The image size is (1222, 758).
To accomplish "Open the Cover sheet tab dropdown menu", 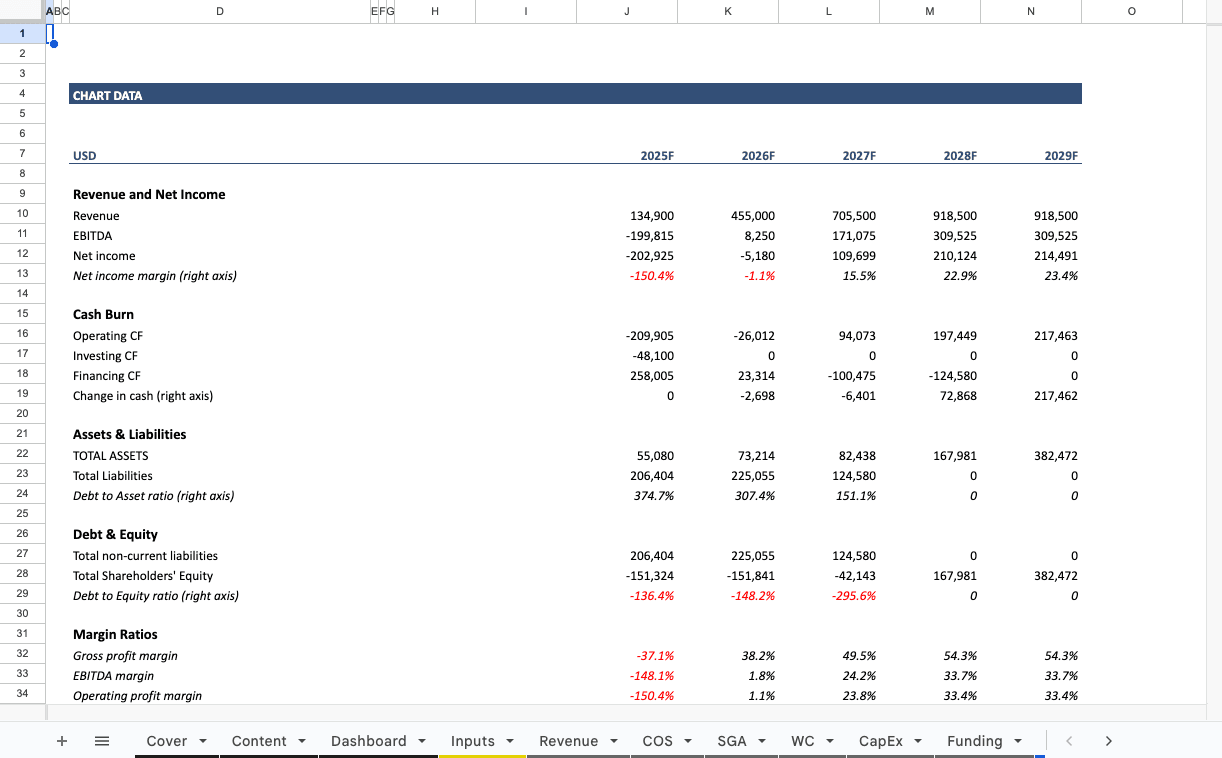I will point(203,741).
